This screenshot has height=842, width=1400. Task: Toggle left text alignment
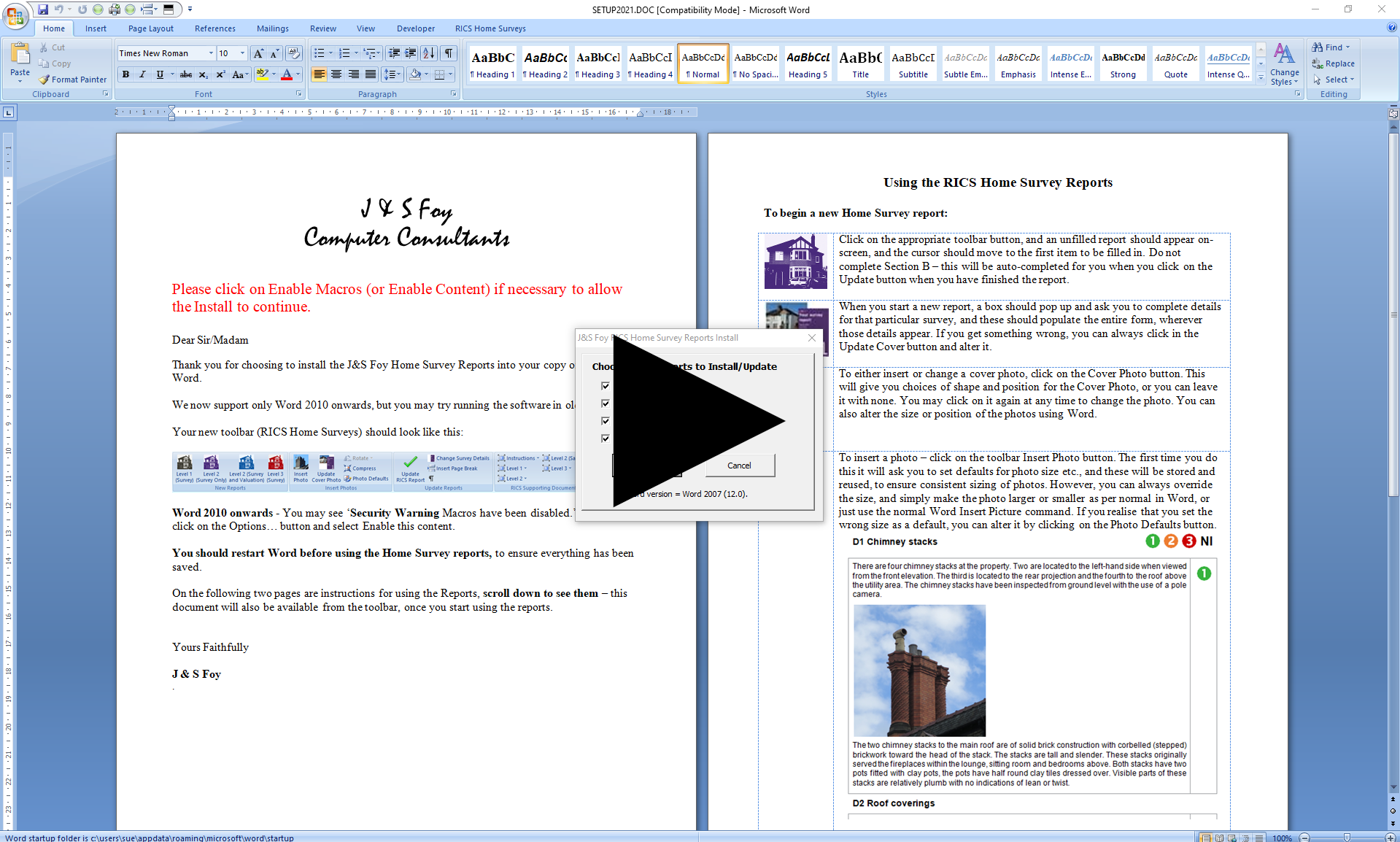tap(319, 74)
